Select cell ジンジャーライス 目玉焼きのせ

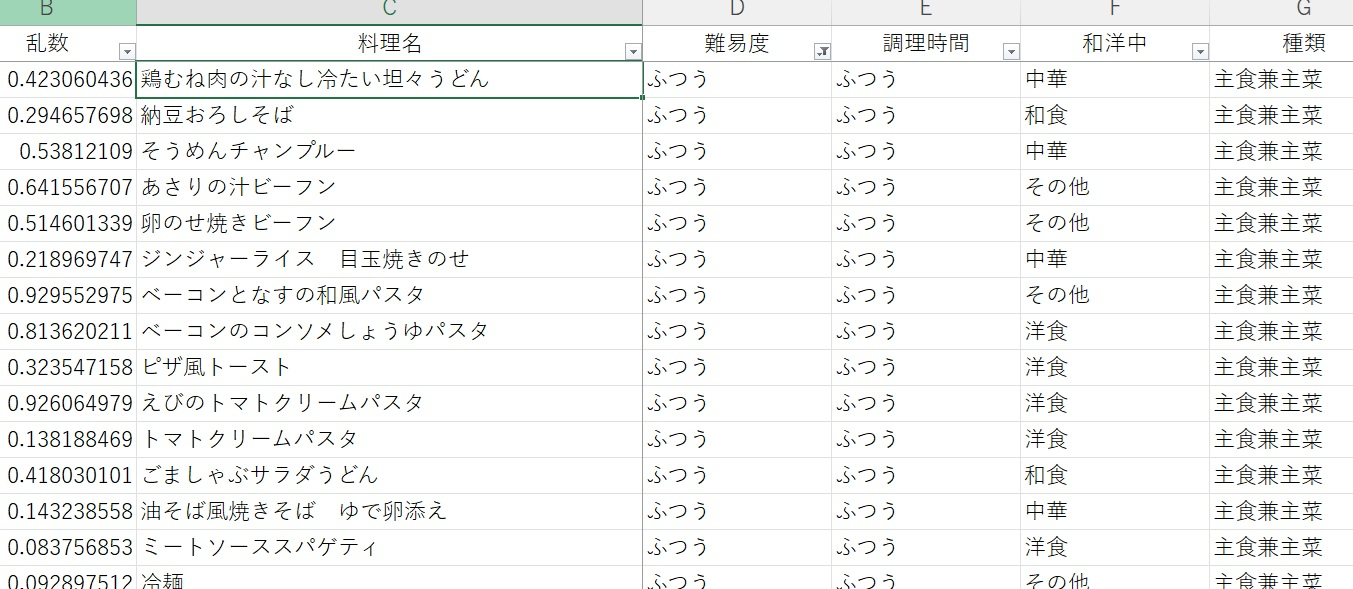pos(390,260)
